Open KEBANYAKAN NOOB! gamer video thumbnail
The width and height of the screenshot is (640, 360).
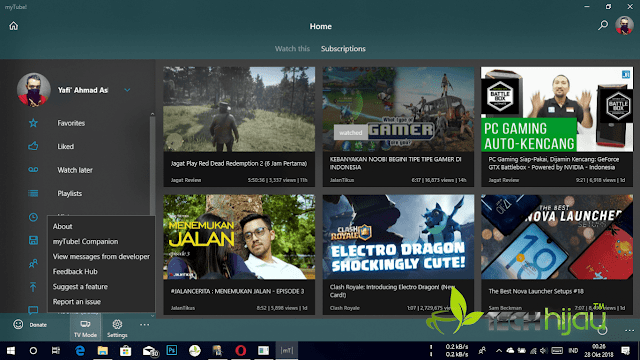pyautogui.click(x=398, y=109)
